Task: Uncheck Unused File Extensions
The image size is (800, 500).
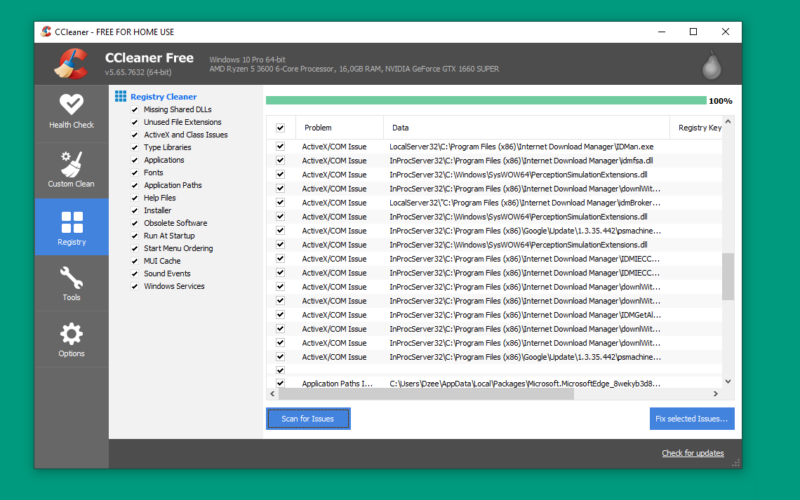Action: coord(135,122)
